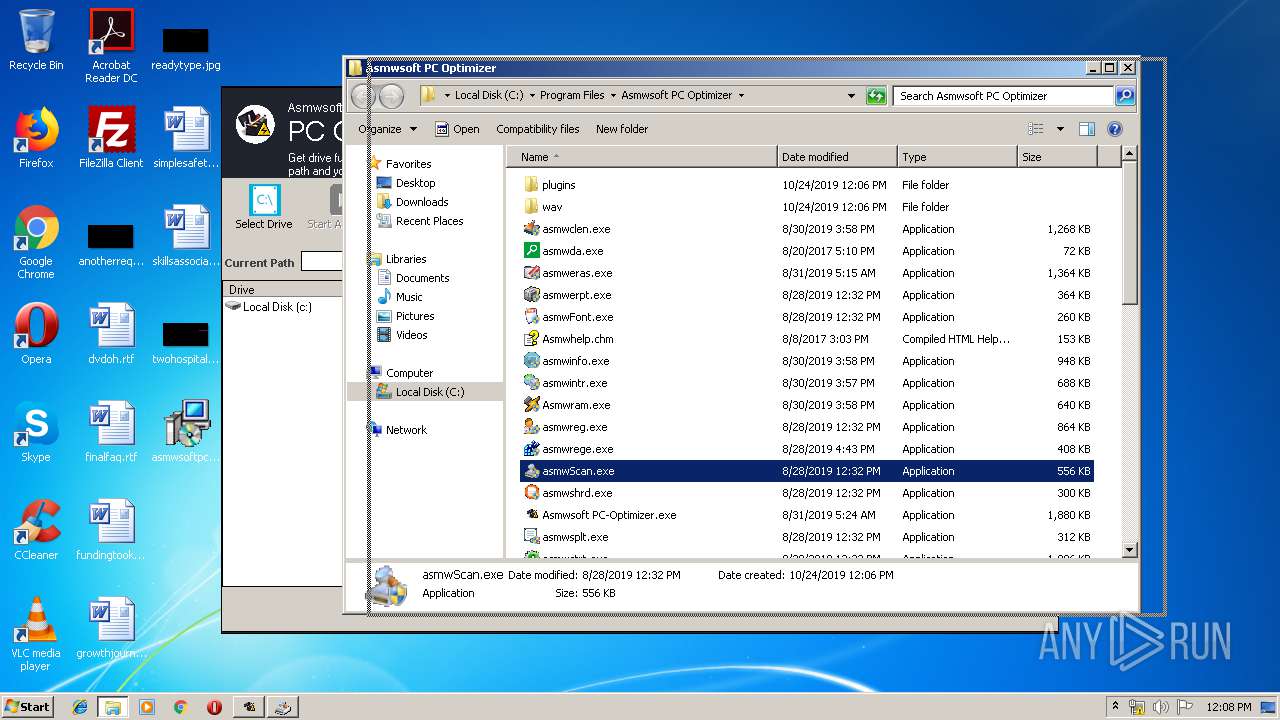The image size is (1280, 720).
Task: Sort by Size column header
Action: coord(1057,157)
